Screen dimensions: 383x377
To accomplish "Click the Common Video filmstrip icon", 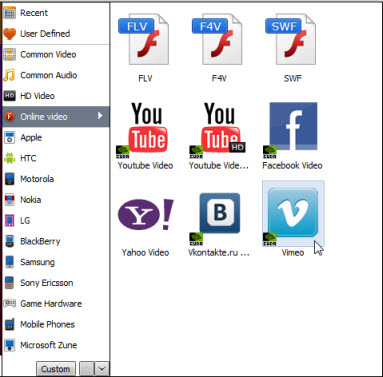I will 10,54.
